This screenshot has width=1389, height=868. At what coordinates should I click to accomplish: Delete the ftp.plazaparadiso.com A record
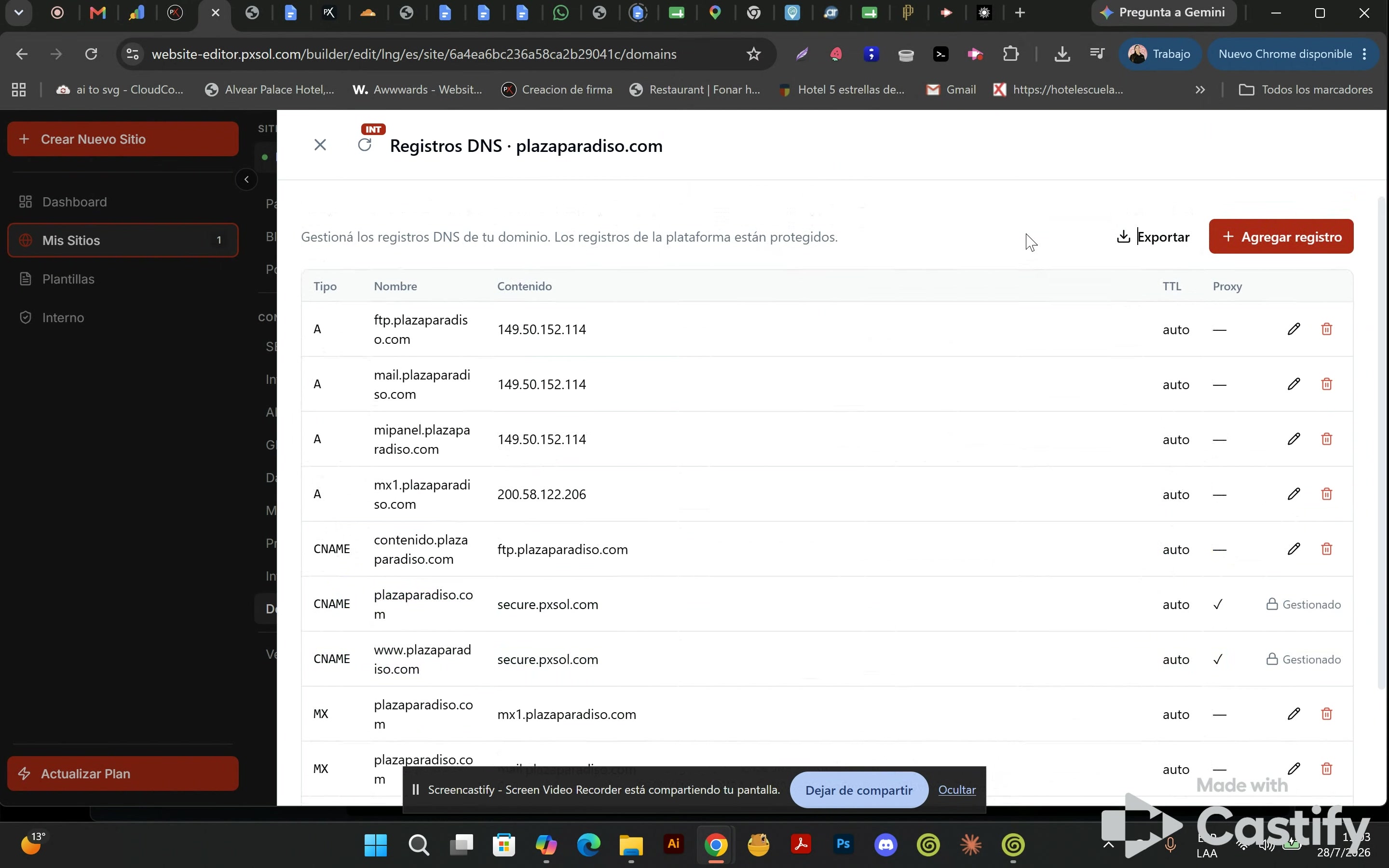click(x=1326, y=329)
